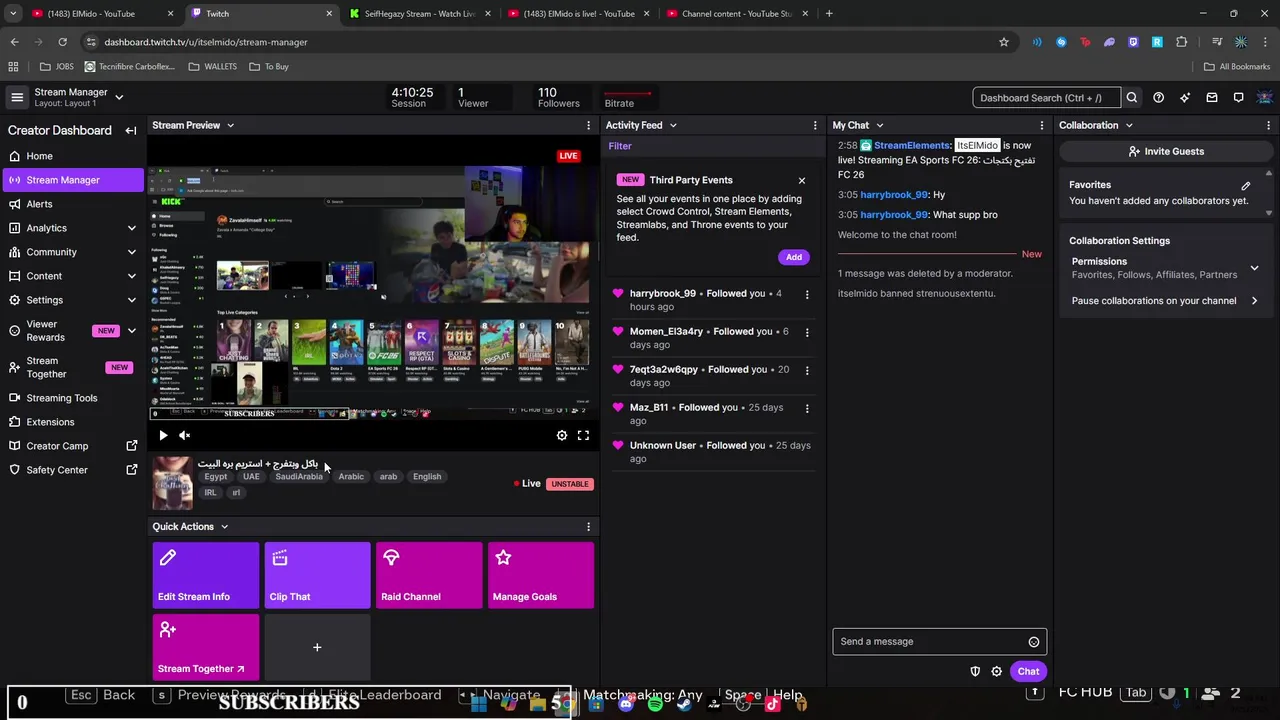Open the whispers speech-bubble icon
The image size is (1280, 720).
(x=1238, y=98)
